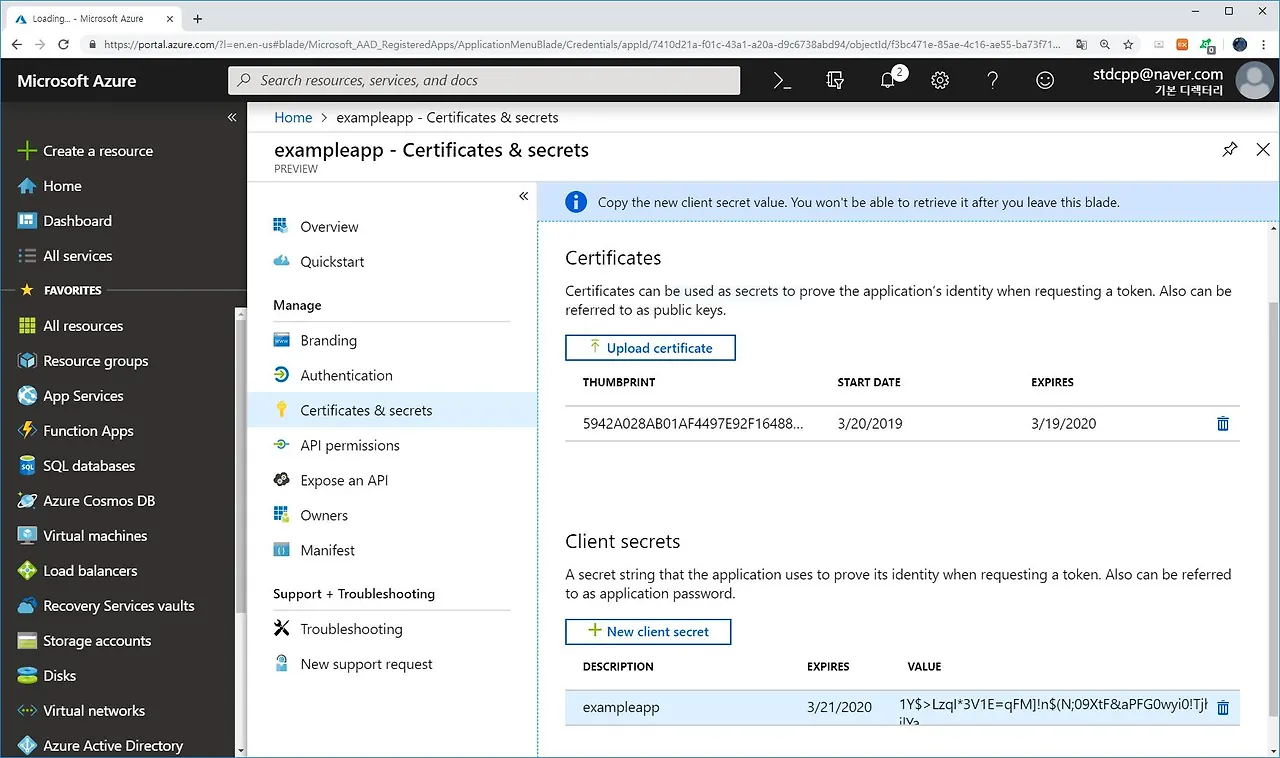Click the Storage accounts icon
The height and width of the screenshot is (758, 1280).
27,641
